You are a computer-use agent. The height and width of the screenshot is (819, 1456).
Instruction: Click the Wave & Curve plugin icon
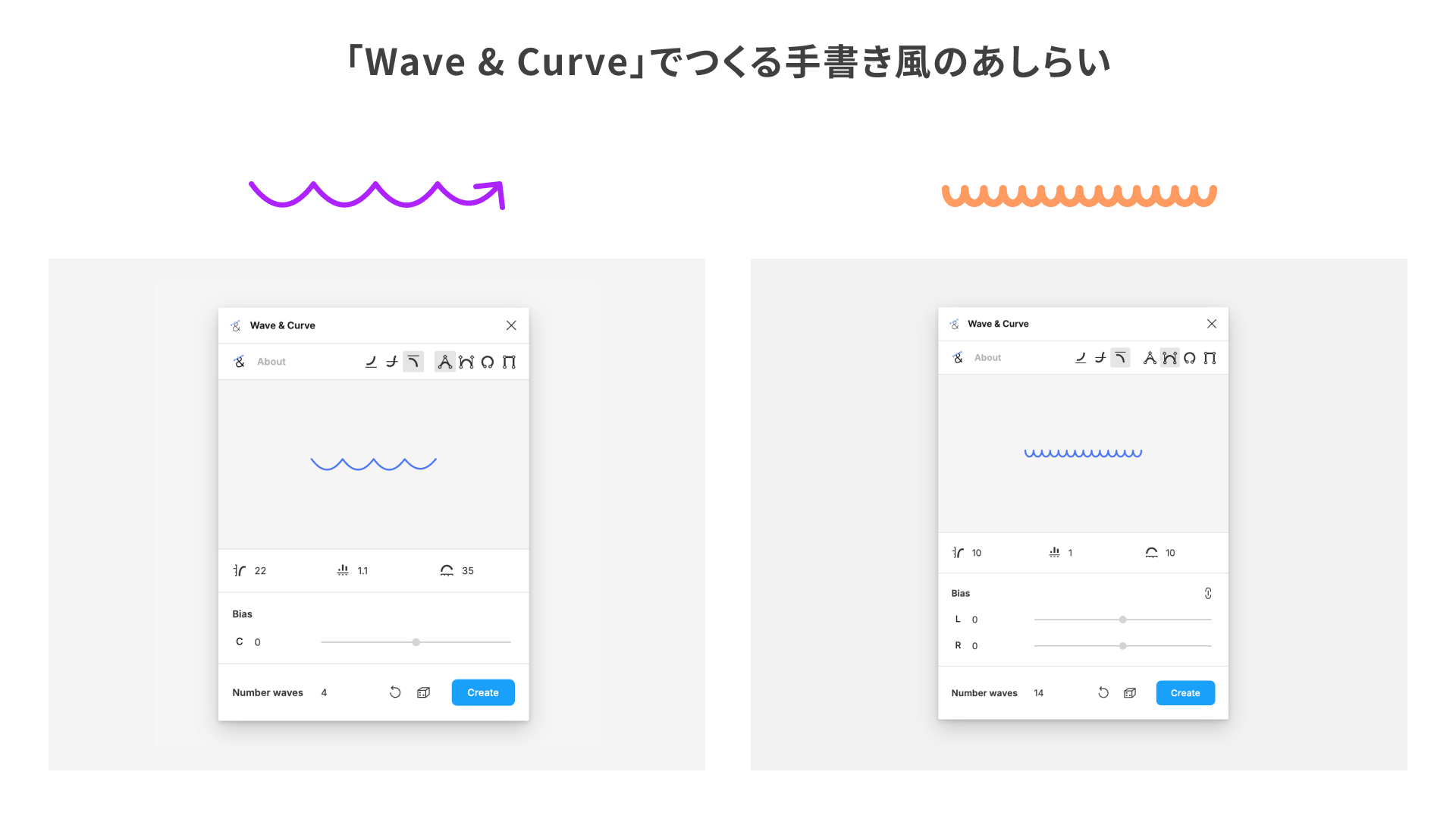click(x=237, y=324)
